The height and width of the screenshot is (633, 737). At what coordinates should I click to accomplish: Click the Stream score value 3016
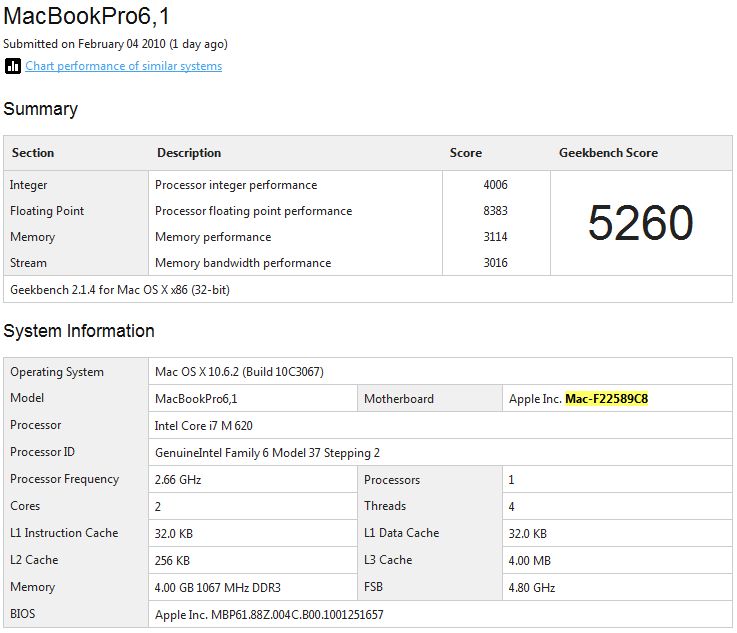coord(495,263)
